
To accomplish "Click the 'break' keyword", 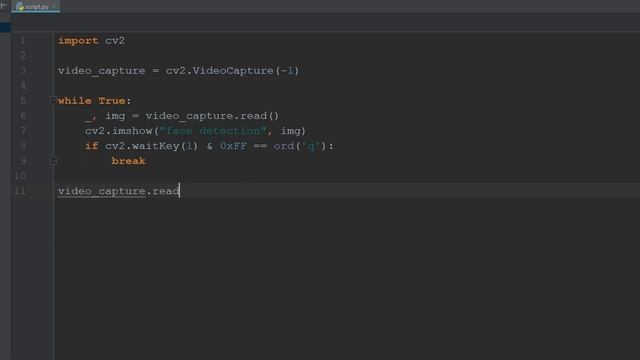I will tap(129, 161).
